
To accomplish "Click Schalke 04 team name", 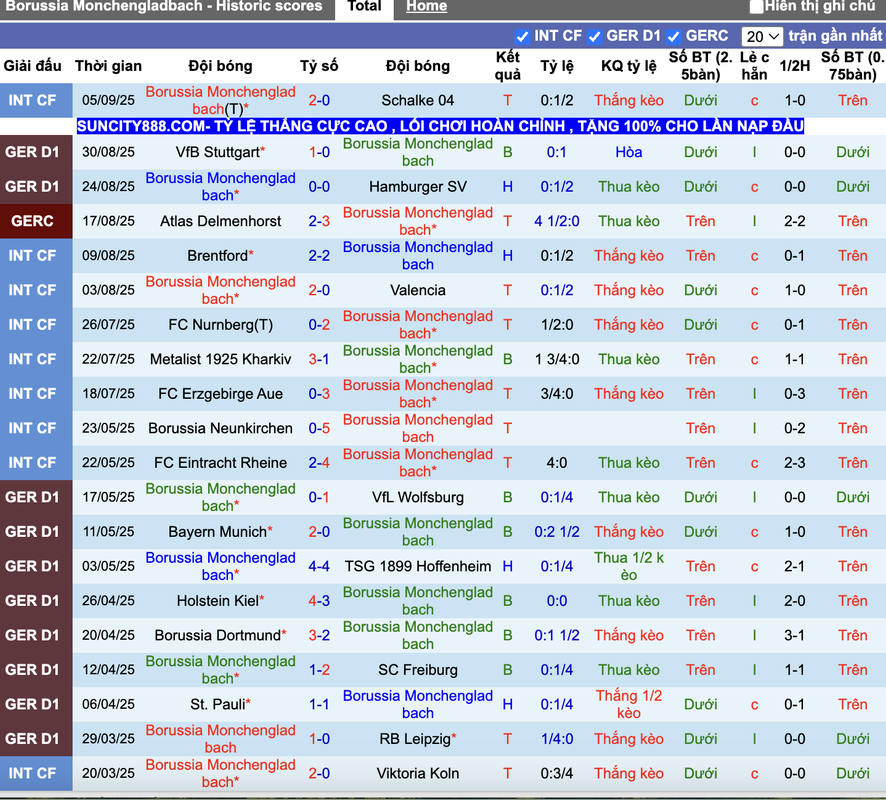I will [x=418, y=101].
